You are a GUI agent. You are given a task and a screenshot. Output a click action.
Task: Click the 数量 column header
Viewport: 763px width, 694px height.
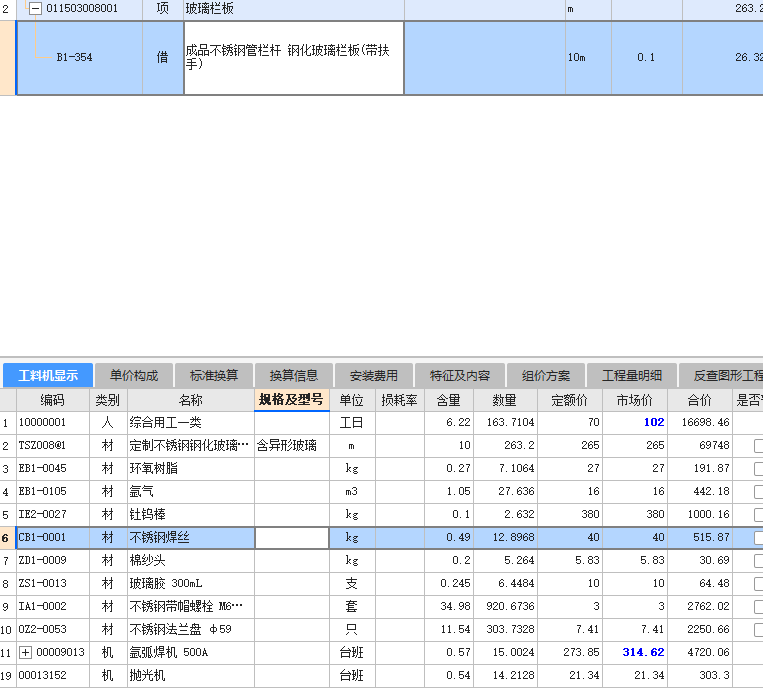tap(505, 400)
